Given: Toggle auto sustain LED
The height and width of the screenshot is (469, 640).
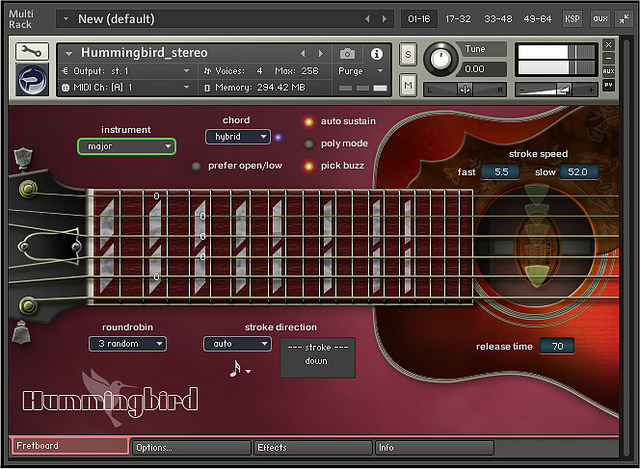Looking at the screenshot, I should click(309, 122).
